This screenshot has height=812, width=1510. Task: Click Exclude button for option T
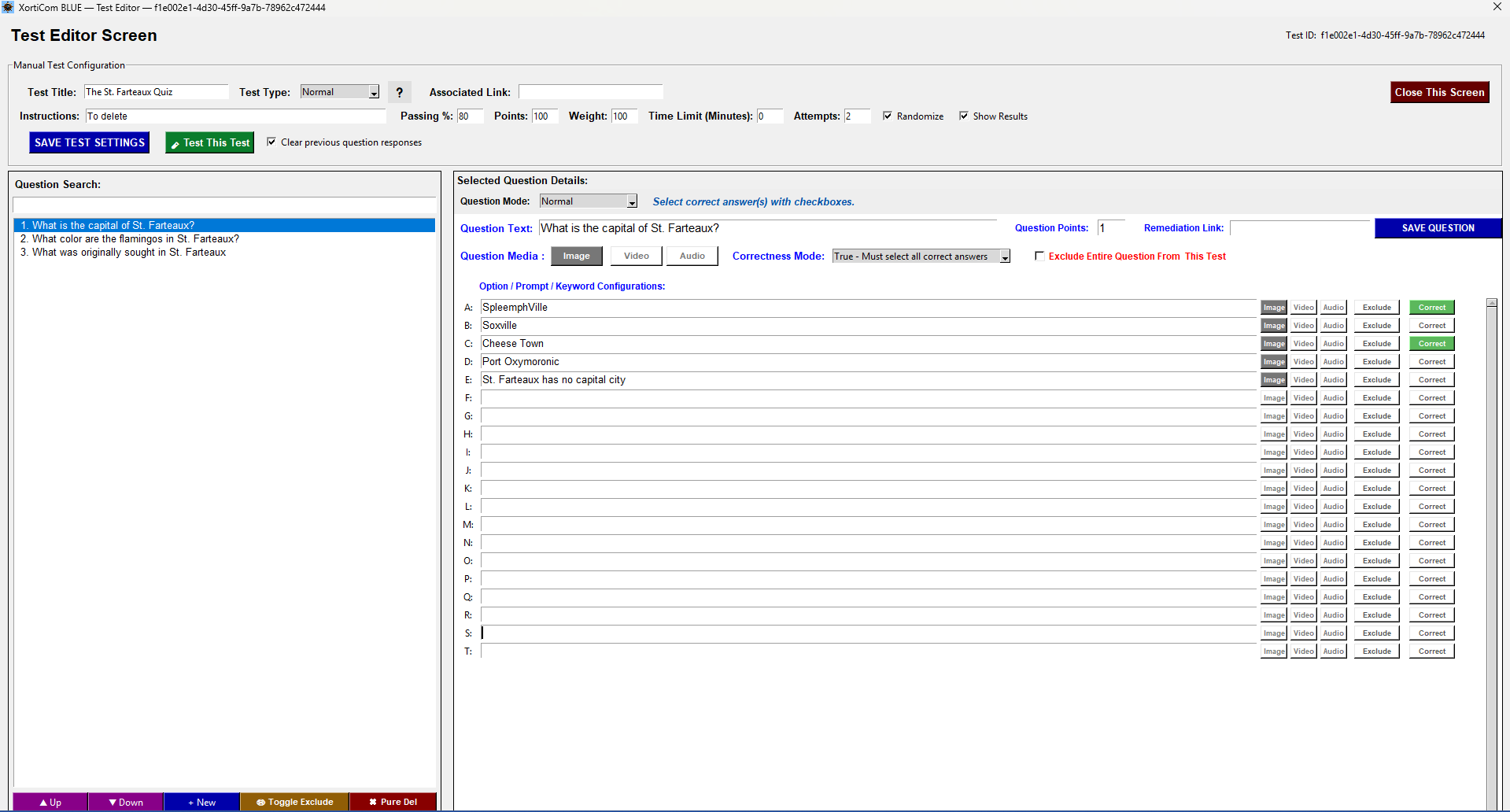tap(1376, 651)
